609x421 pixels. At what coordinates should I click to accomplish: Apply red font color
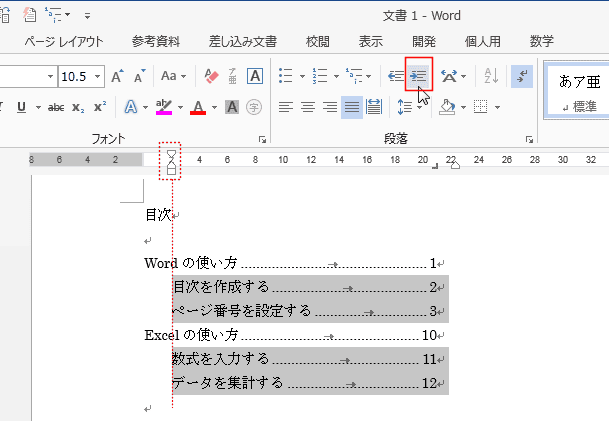tap(198, 107)
